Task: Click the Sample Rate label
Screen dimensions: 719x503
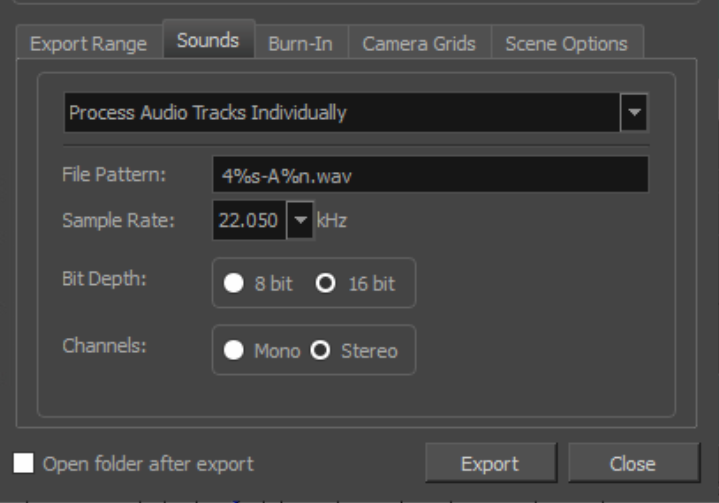Action: (118, 221)
